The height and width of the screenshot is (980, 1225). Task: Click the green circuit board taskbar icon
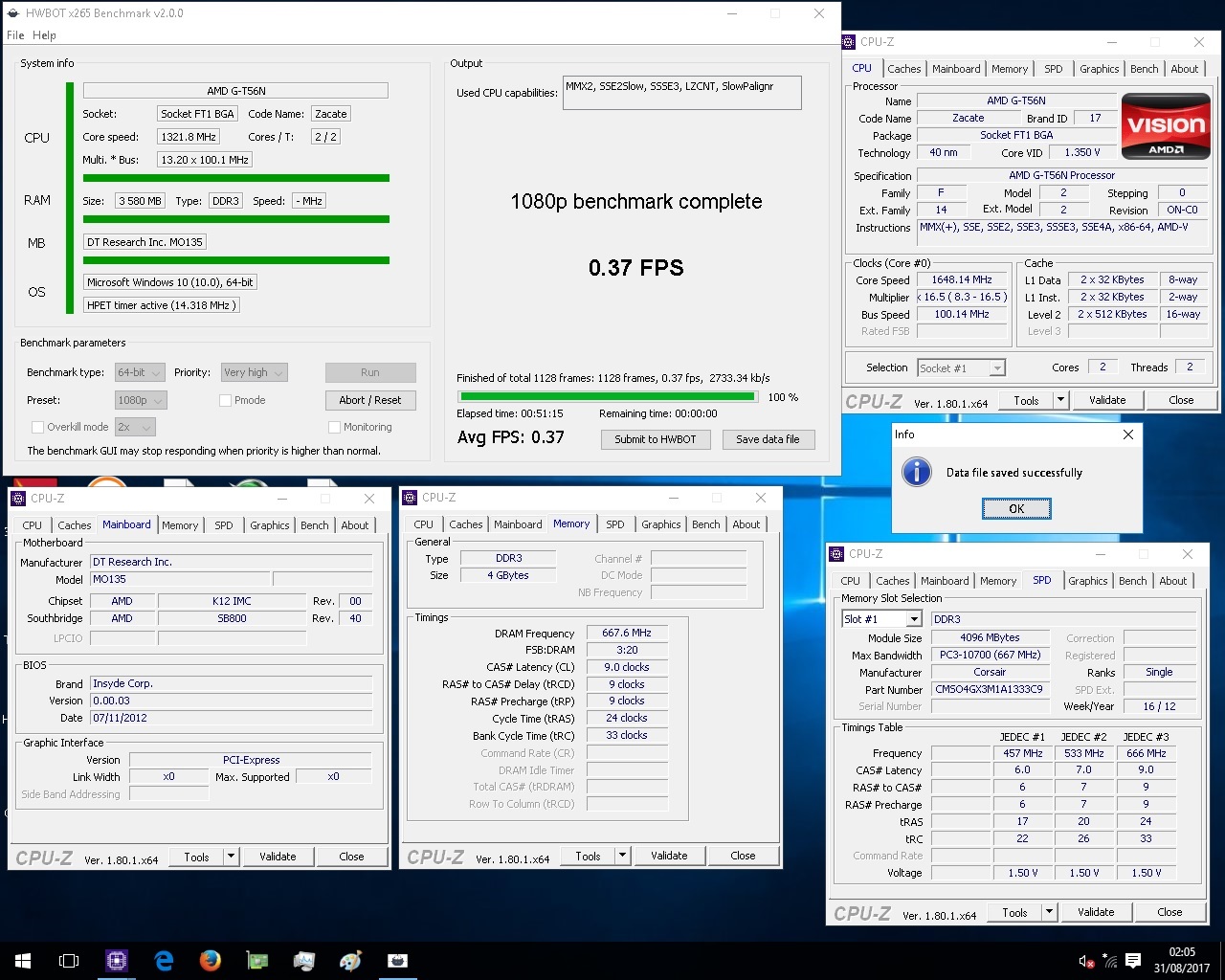tap(257, 960)
